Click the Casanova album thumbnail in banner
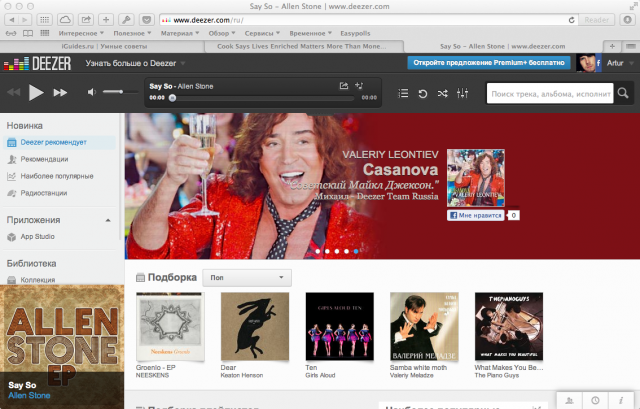 pyautogui.click(x=476, y=178)
